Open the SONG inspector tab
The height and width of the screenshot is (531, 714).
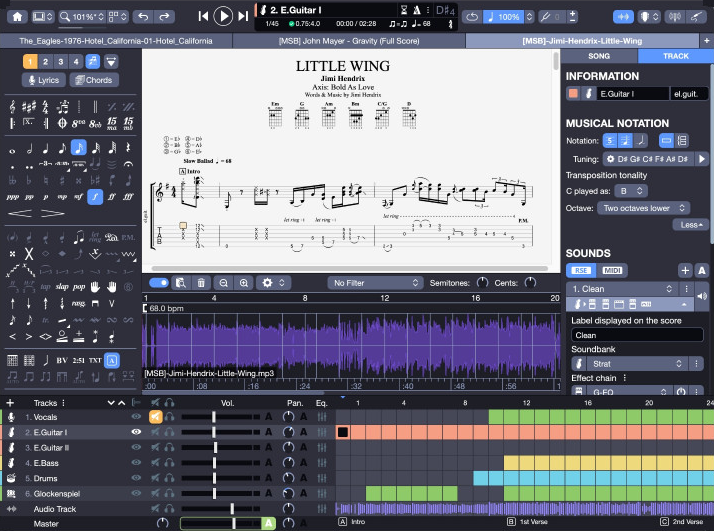click(x=599, y=56)
